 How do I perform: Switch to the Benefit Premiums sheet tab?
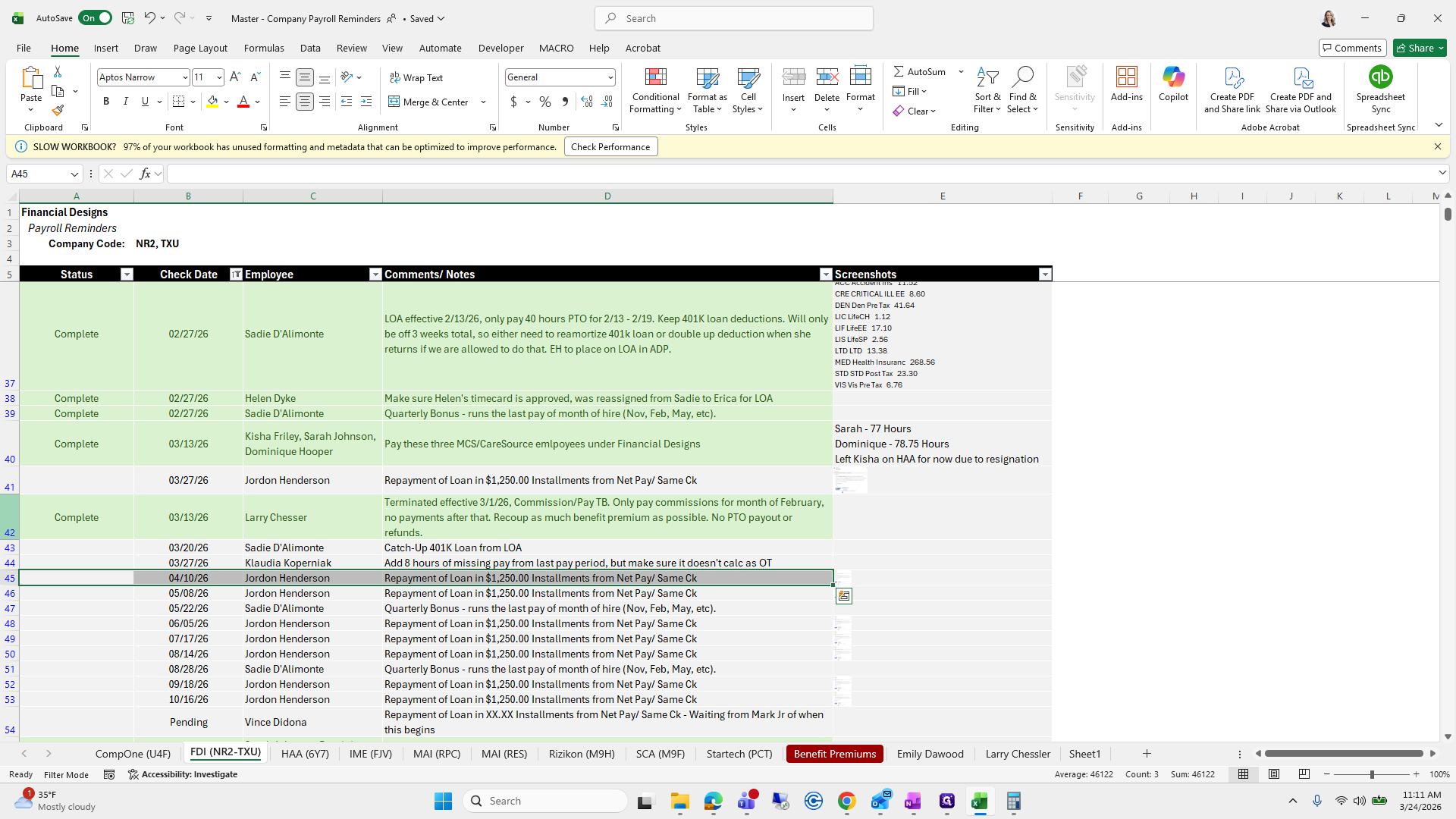pyautogui.click(x=834, y=754)
